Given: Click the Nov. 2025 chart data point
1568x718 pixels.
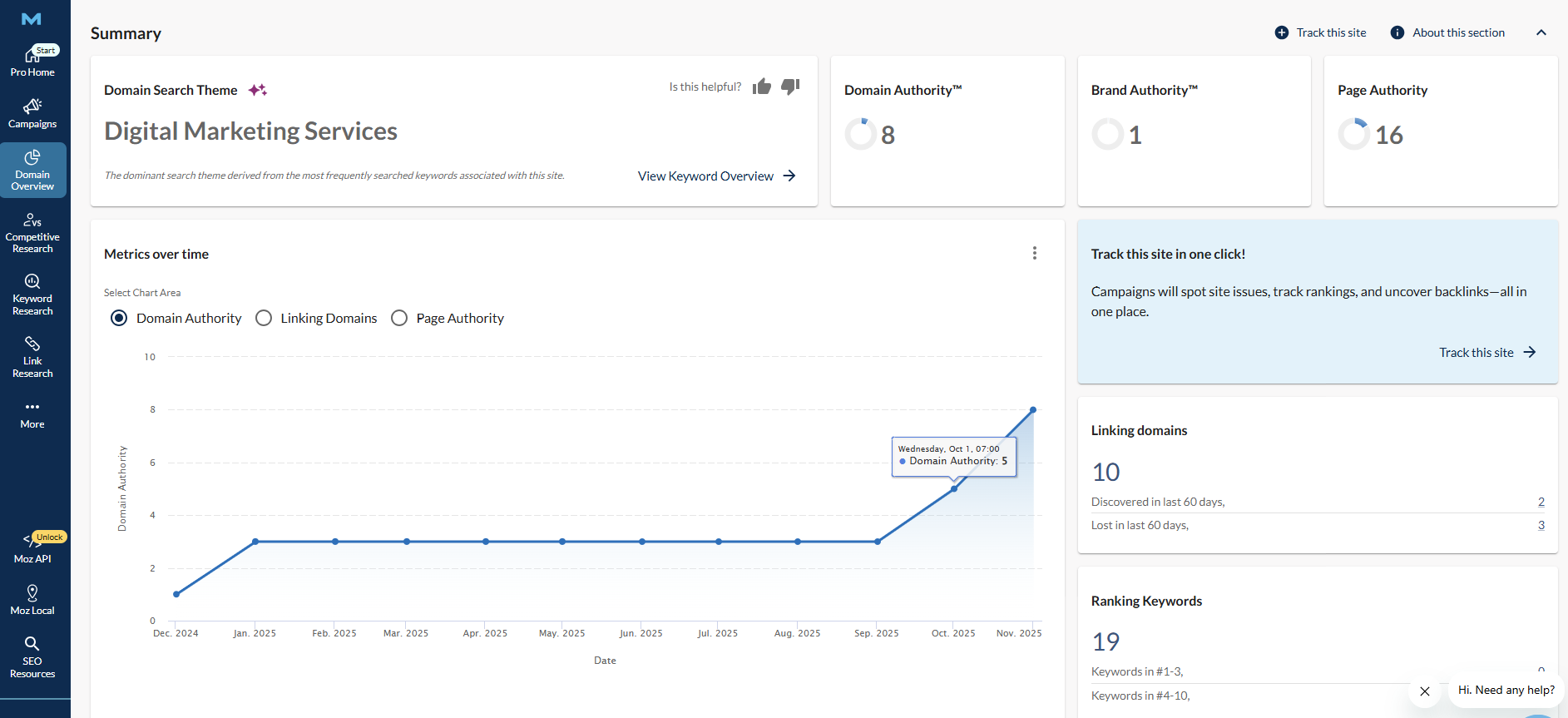Looking at the screenshot, I should (1033, 410).
